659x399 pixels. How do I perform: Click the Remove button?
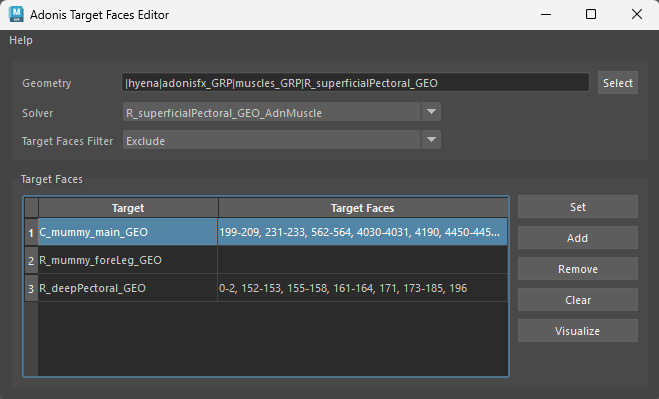coord(577,269)
